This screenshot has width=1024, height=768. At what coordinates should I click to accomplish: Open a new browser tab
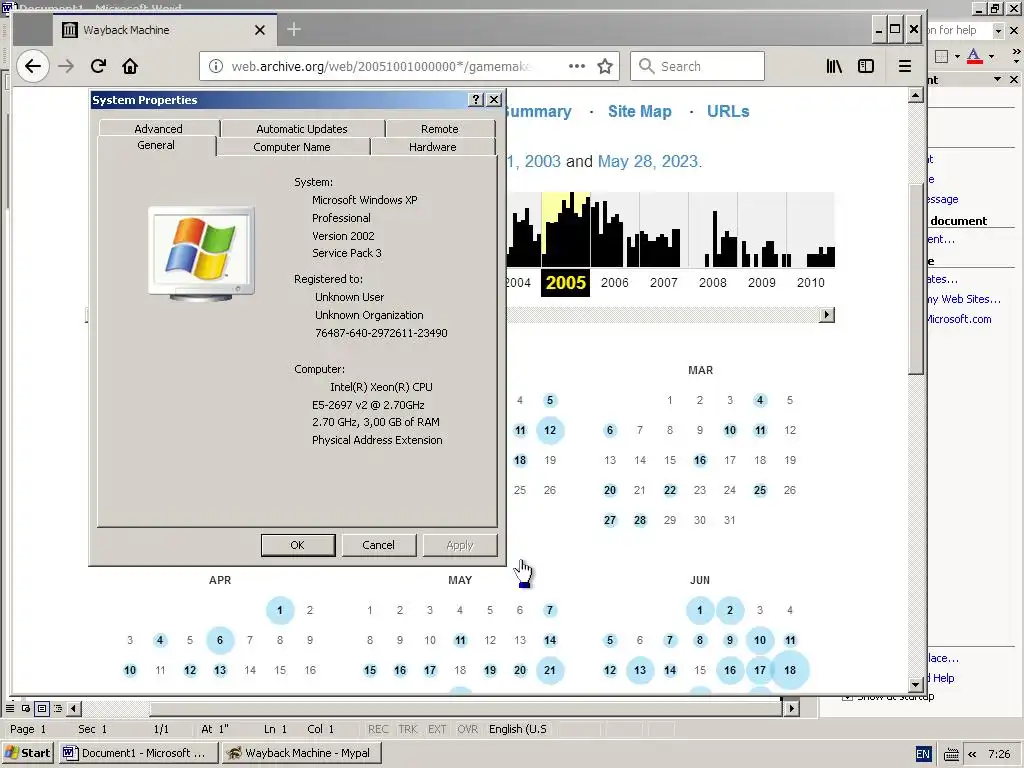point(294,29)
